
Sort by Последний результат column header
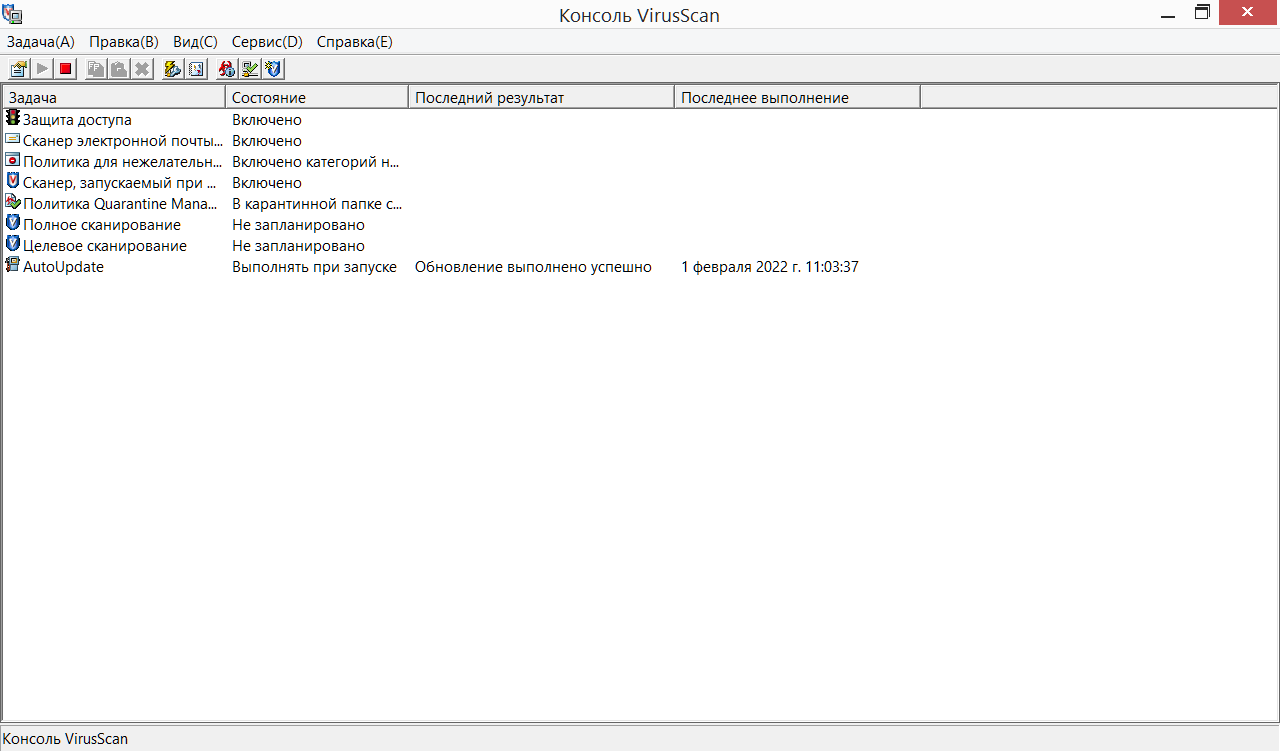pos(541,97)
